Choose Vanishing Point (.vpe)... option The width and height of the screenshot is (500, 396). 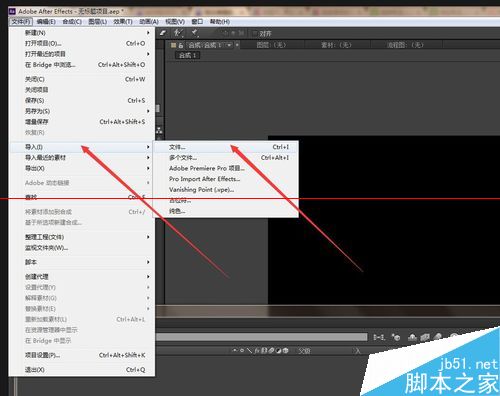[x=226, y=190]
